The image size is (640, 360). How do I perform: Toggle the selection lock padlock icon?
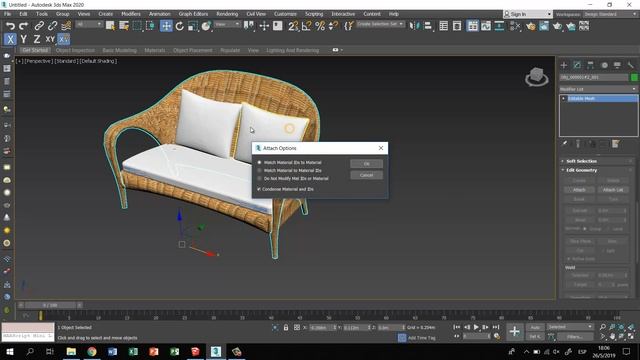(286, 327)
